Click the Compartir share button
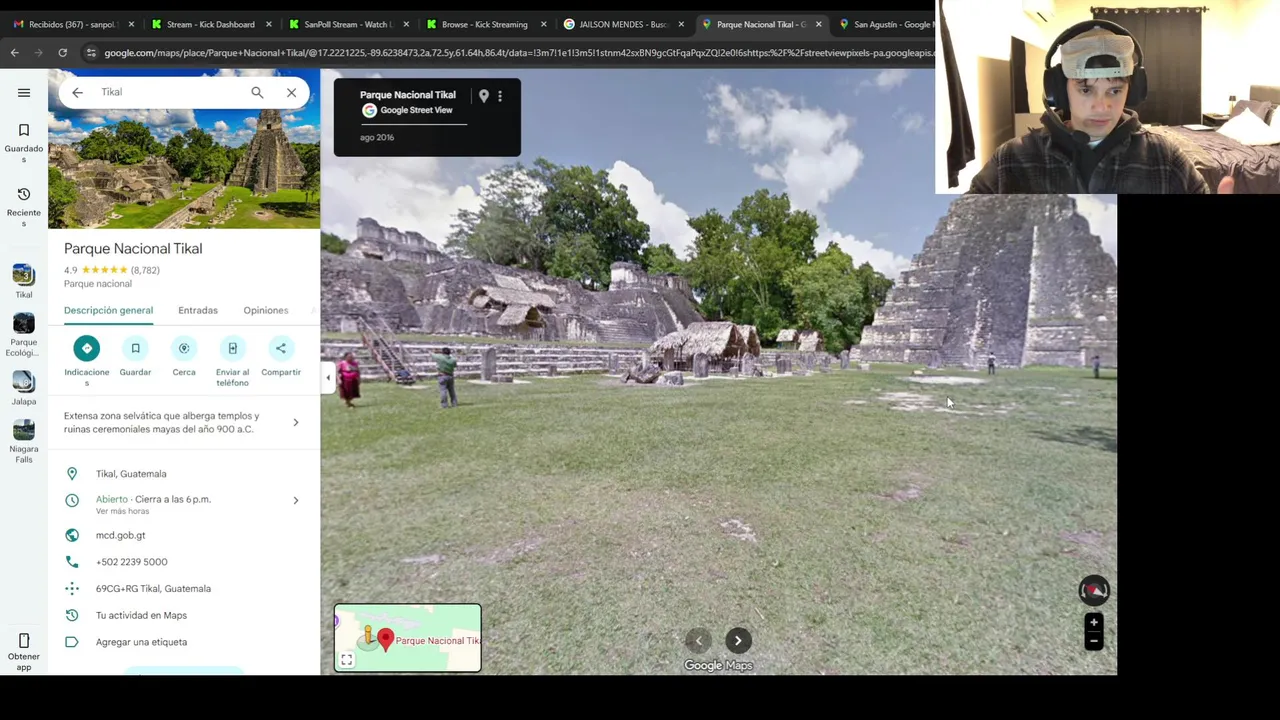The width and height of the screenshot is (1280, 720). [x=281, y=348]
